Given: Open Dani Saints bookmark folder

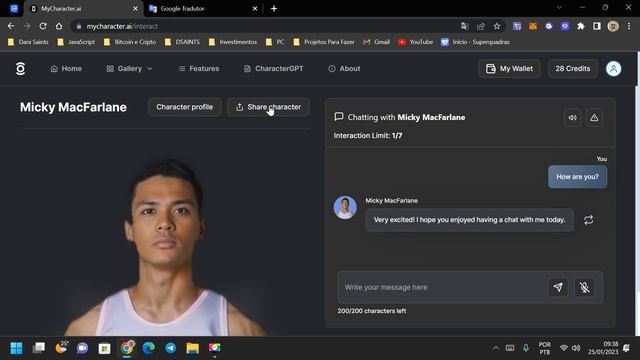Looking at the screenshot, I should 28,42.
